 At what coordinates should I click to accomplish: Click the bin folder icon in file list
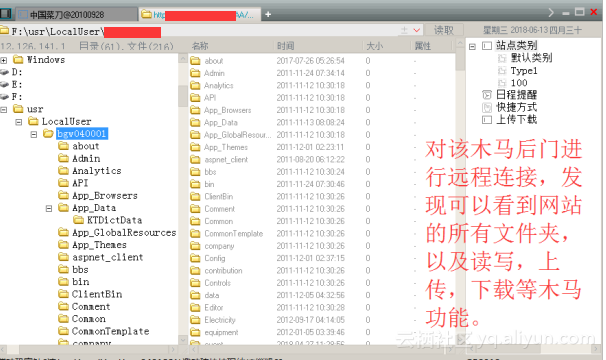(x=195, y=184)
